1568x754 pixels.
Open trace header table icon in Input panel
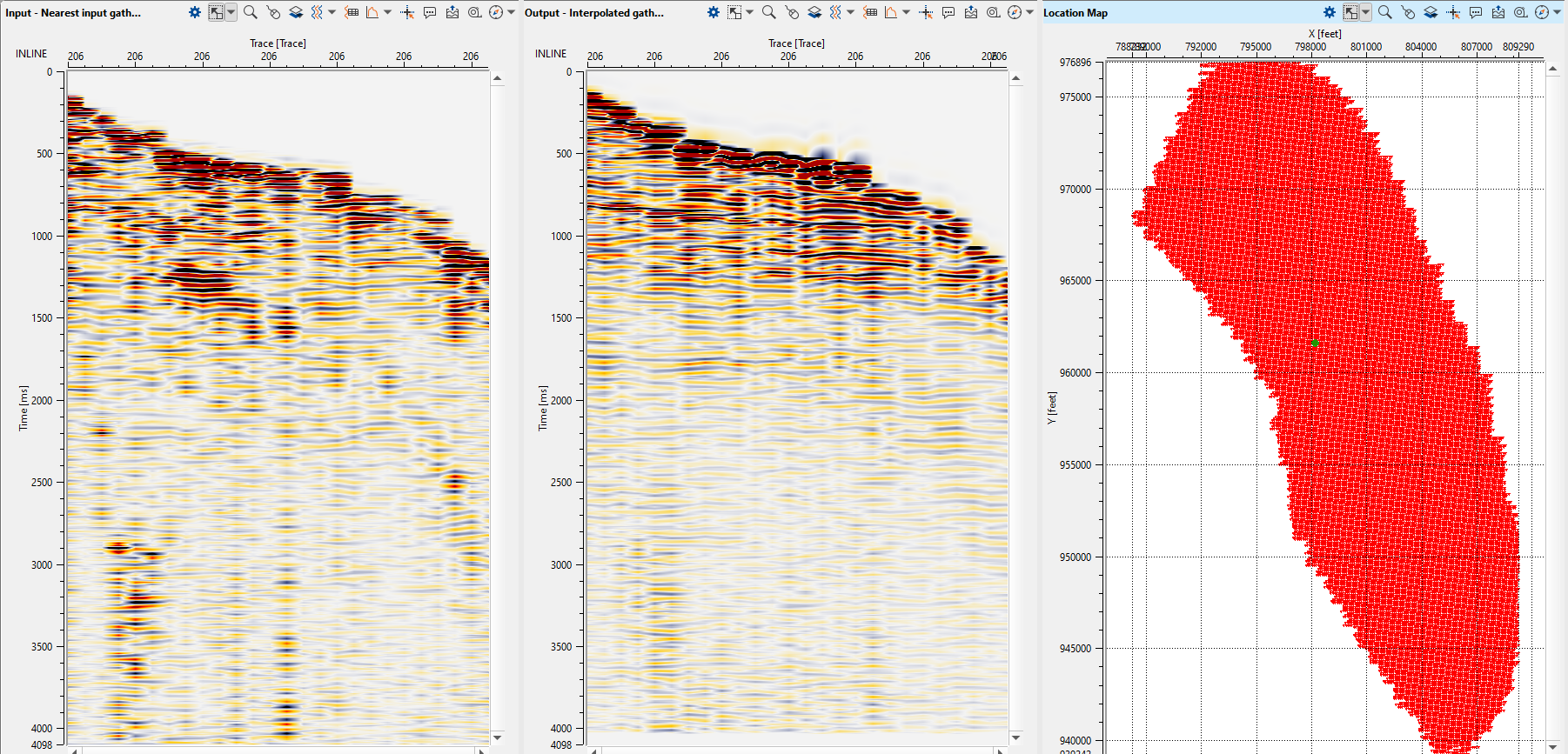click(x=352, y=12)
